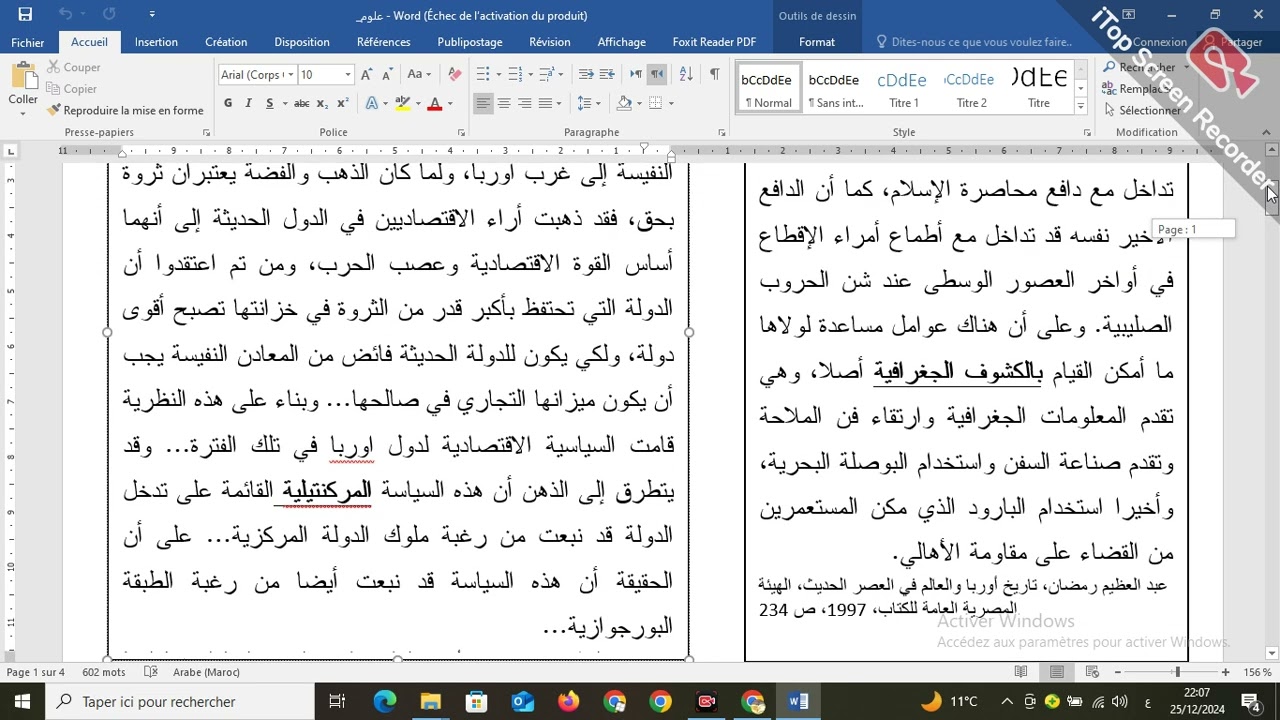Apply the Titre 2 style

pyautogui.click(x=971, y=88)
